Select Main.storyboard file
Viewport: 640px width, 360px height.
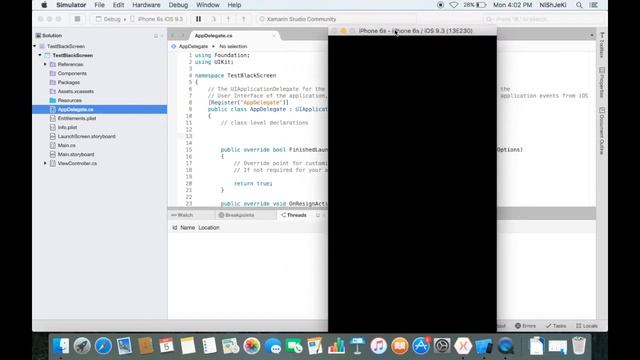point(76,154)
